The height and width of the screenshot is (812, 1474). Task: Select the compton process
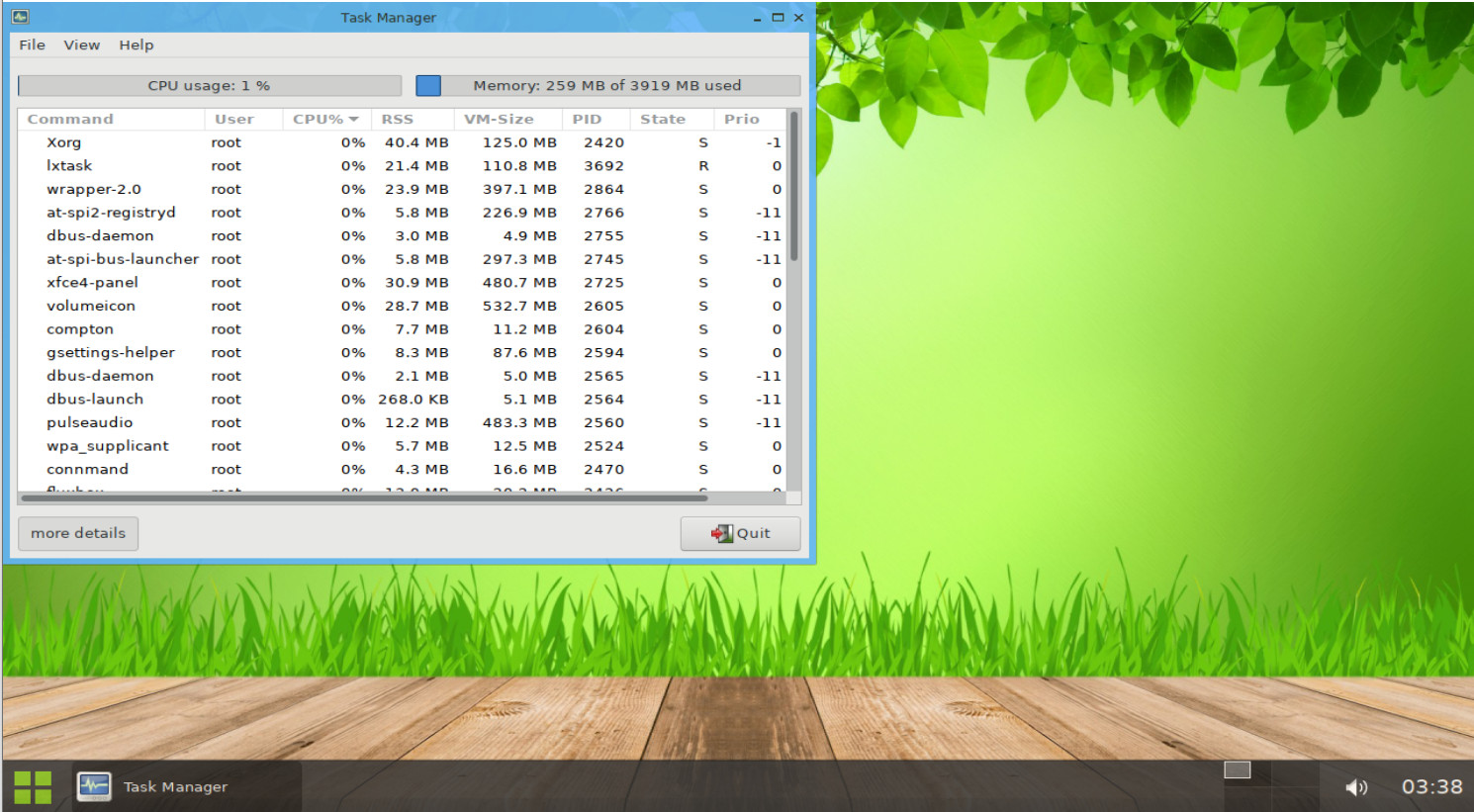click(x=403, y=329)
